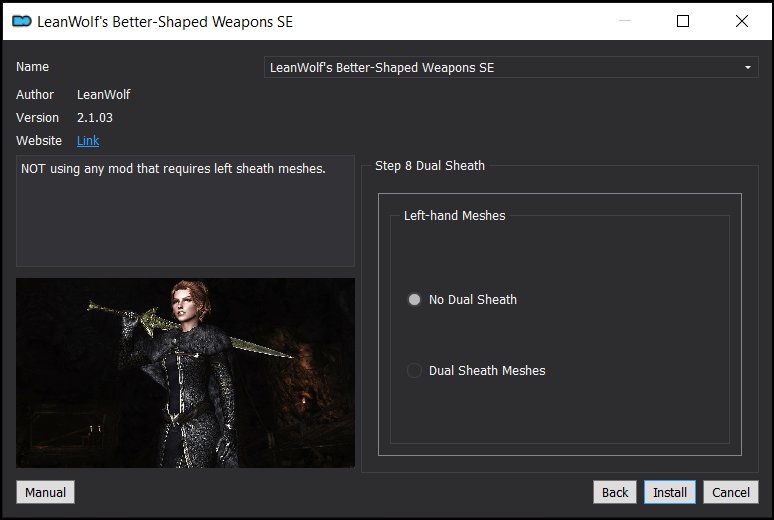Click the description text box about left sheath meshes

[185, 211]
